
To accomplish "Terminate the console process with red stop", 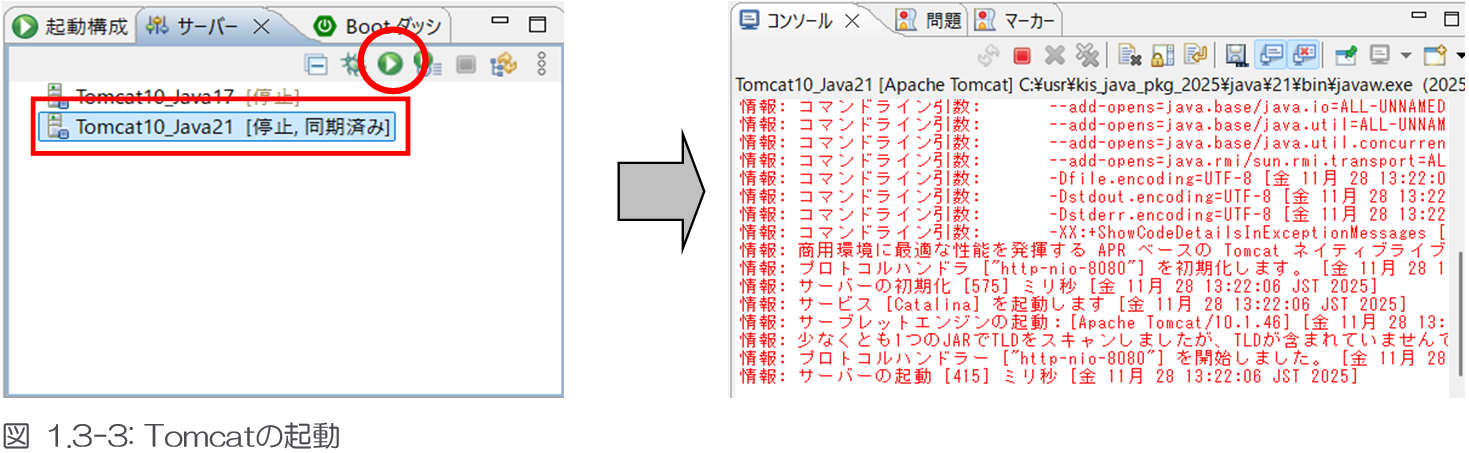I will (x=1021, y=54).
